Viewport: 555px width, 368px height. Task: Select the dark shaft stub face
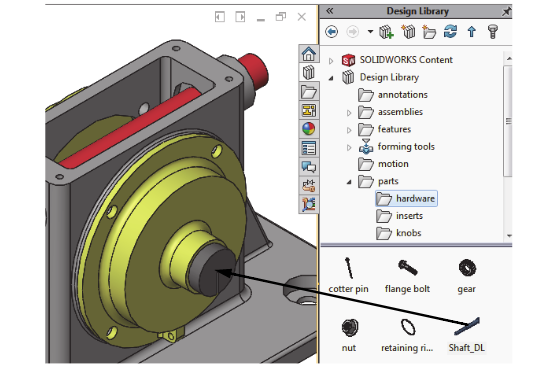[218, 271]
